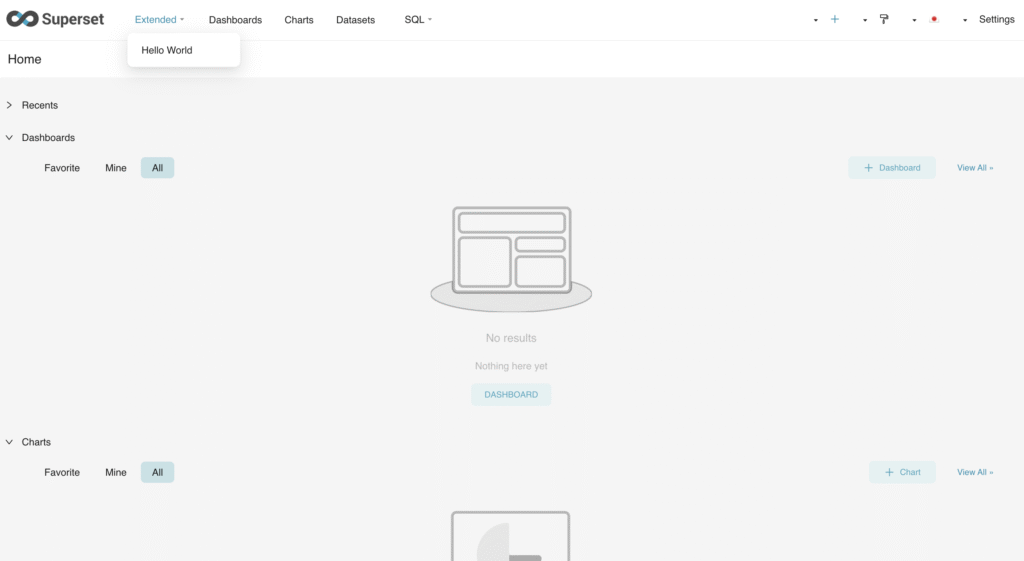Screen dimensions: 1024x561
Task: Open the SQL dropdown menu
Action: tap(418, 20)
